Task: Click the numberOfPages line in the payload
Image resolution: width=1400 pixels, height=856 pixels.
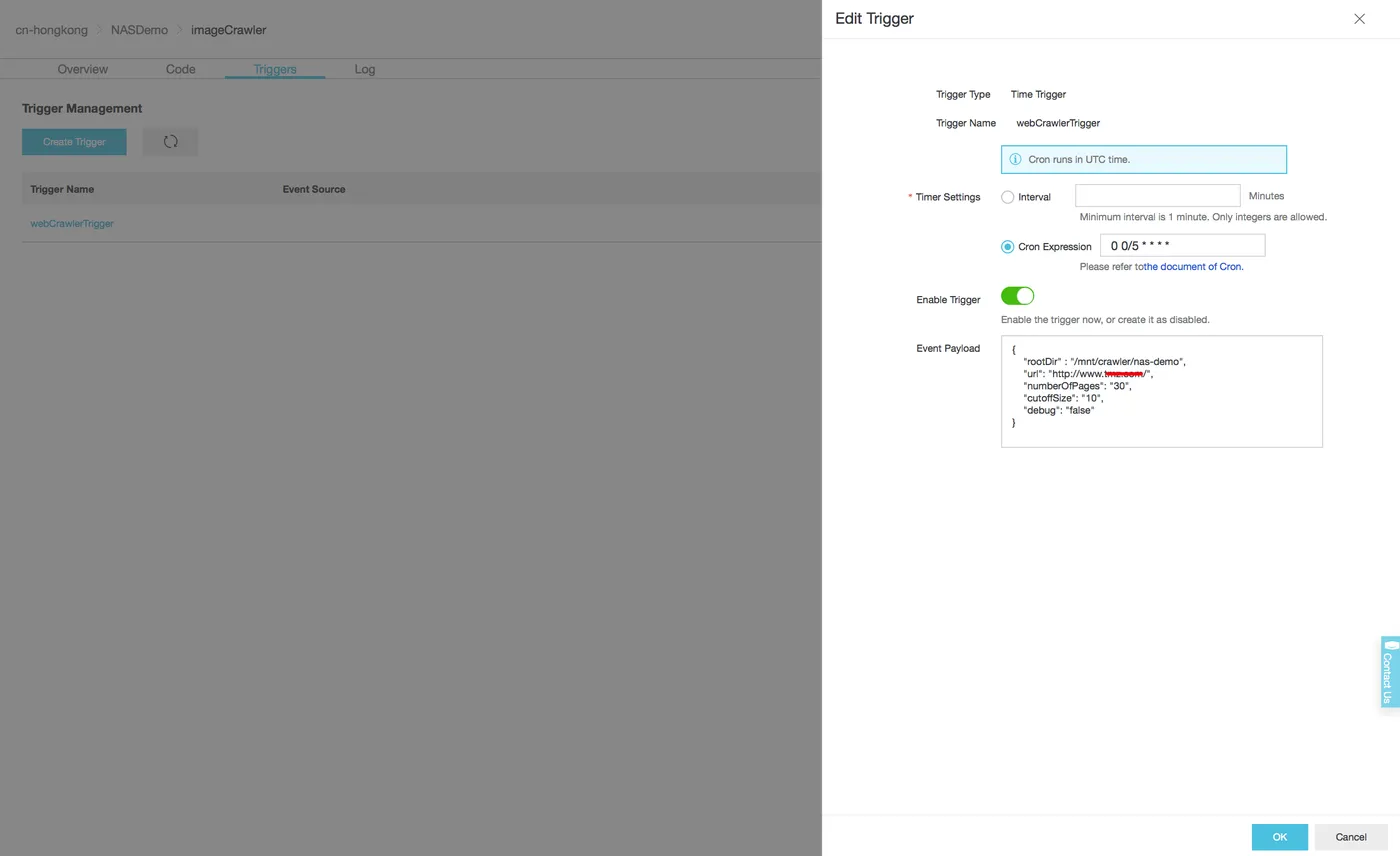Action: (1077, 386)
